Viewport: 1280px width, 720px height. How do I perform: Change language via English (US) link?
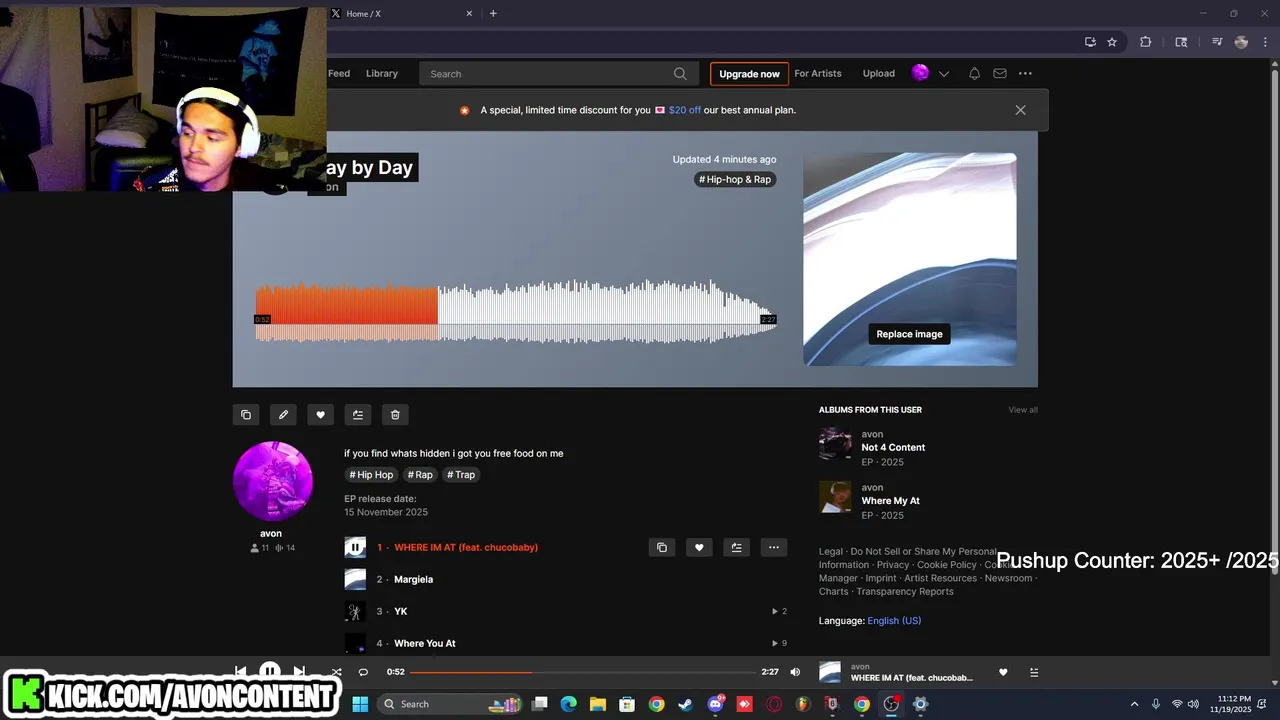[894, 621]
